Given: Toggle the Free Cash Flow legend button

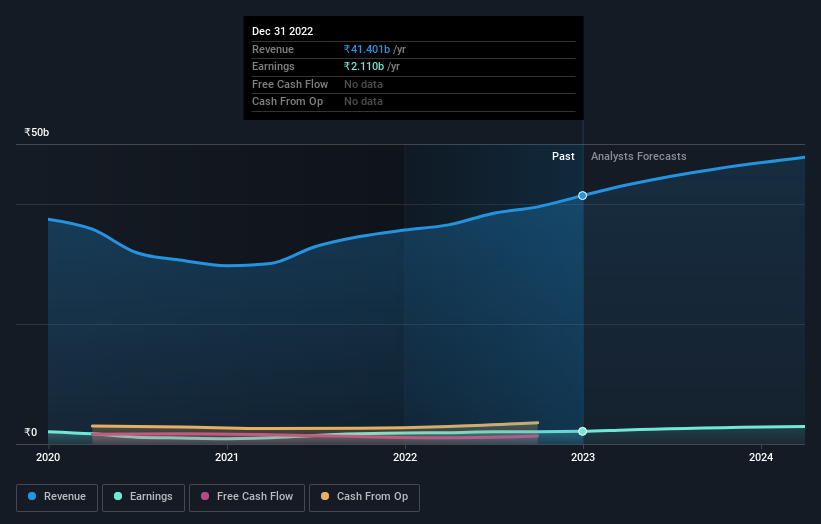Looking at the screenshot, I should click(x=247, y=497).
